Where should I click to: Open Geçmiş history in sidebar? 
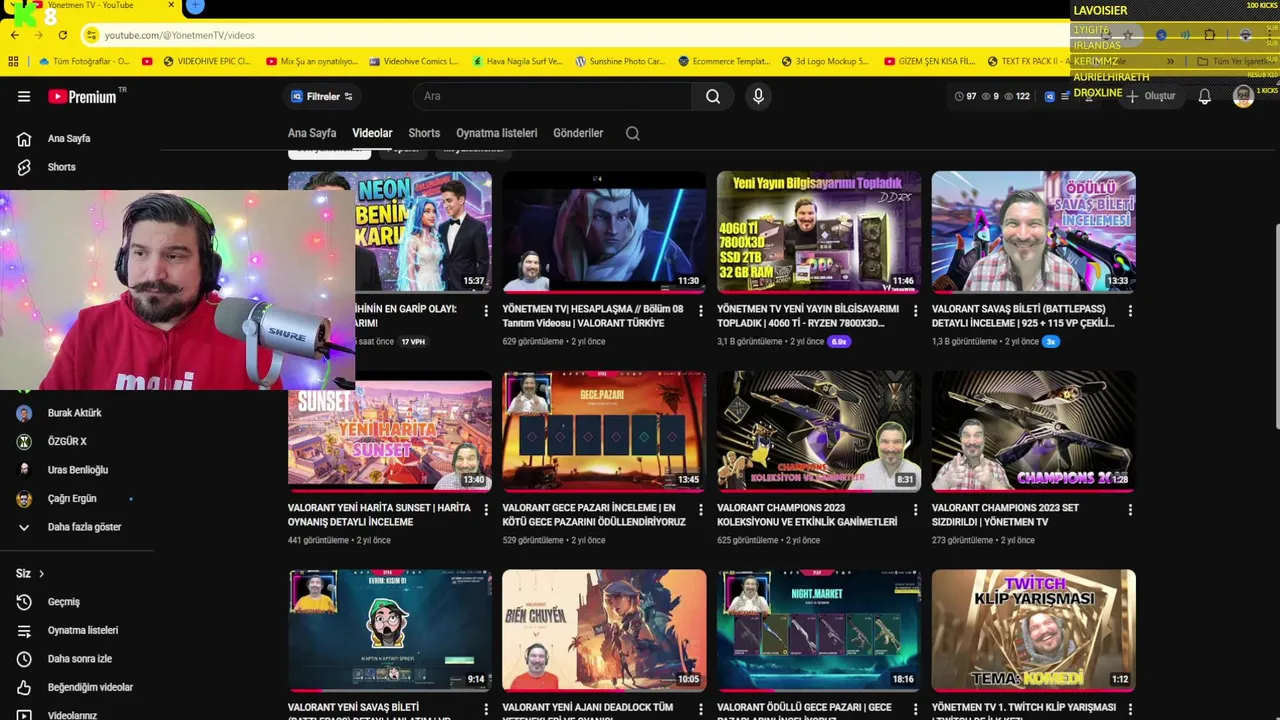(63, 602)
